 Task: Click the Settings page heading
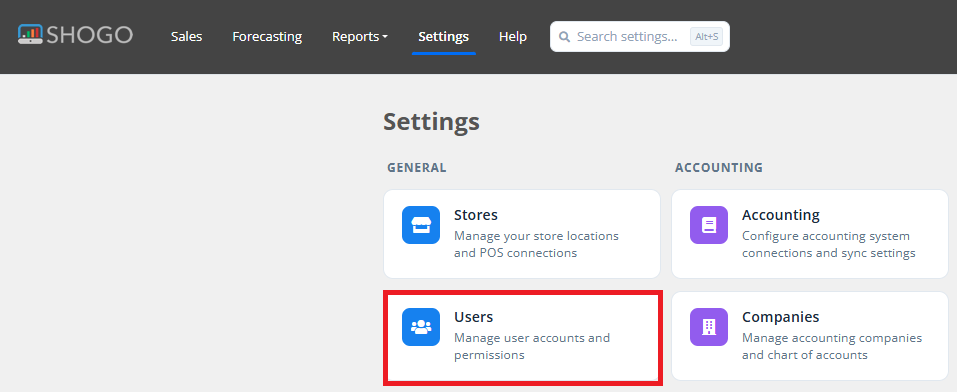[x=431, y=122]
